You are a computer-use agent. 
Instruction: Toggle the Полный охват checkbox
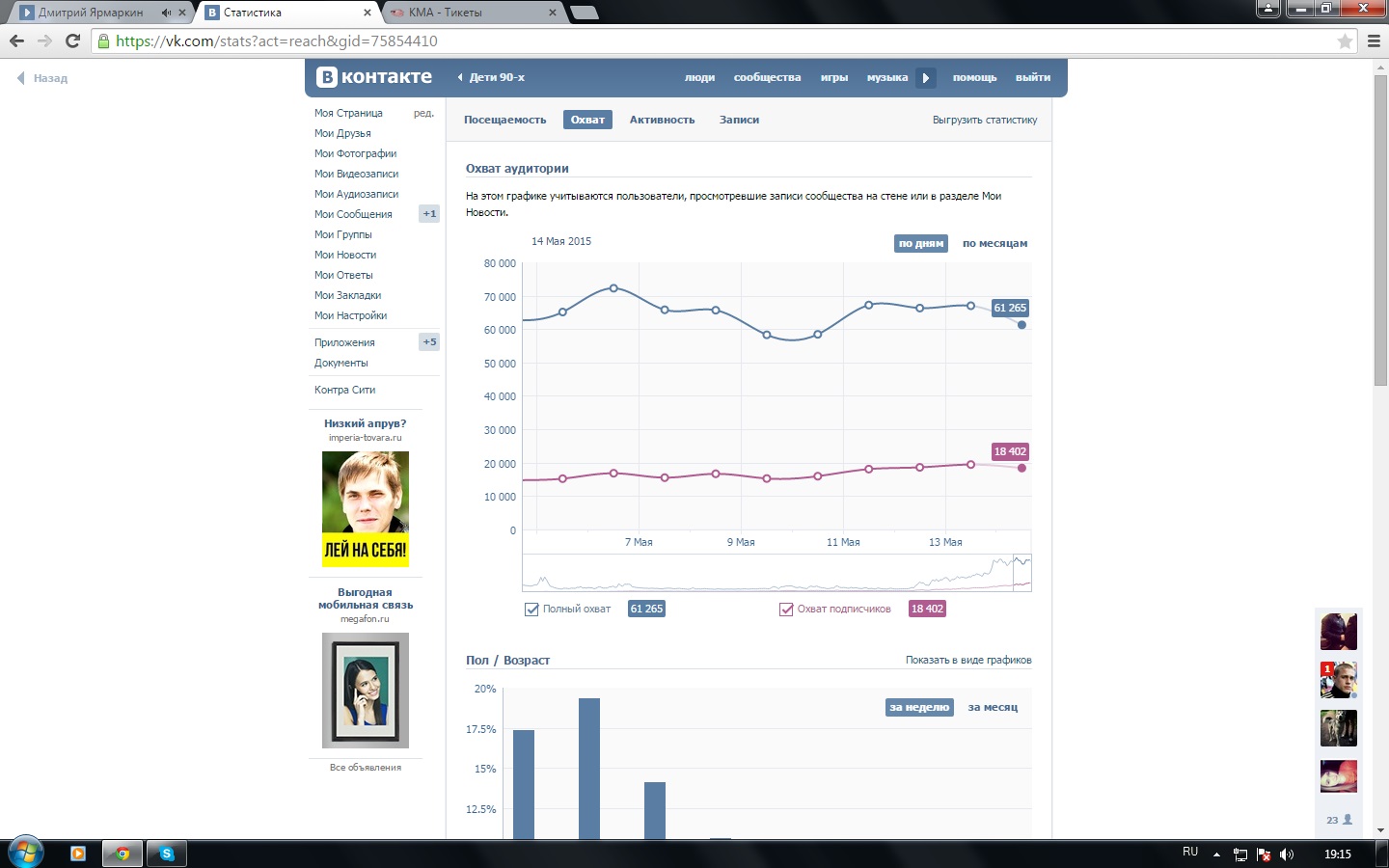pos(531,610)
